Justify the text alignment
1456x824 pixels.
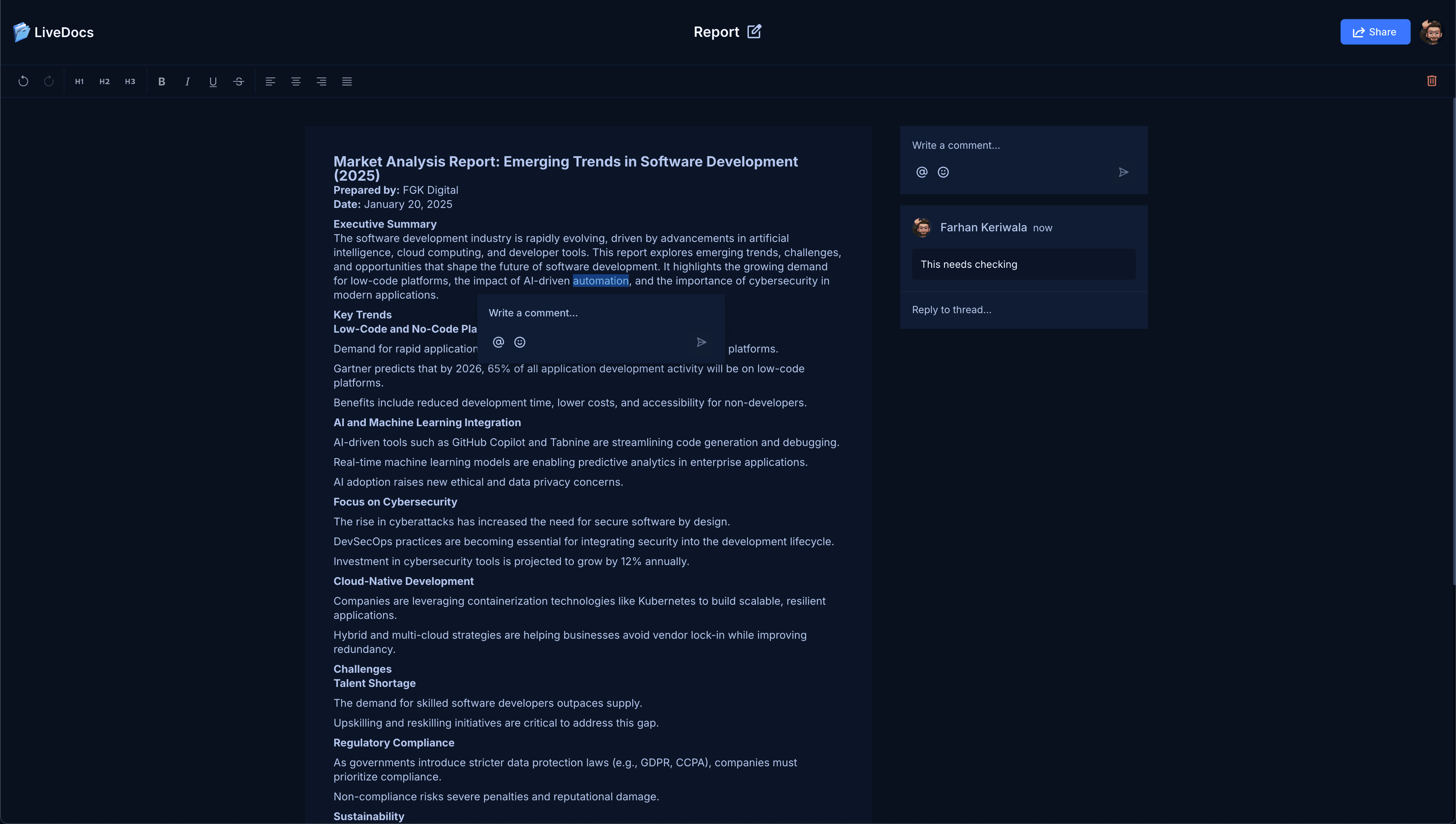[x=347, y=82]
